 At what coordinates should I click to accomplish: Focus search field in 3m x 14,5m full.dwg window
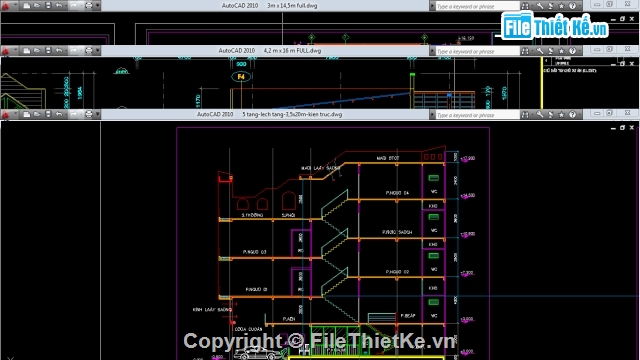(x=478, y=6)
